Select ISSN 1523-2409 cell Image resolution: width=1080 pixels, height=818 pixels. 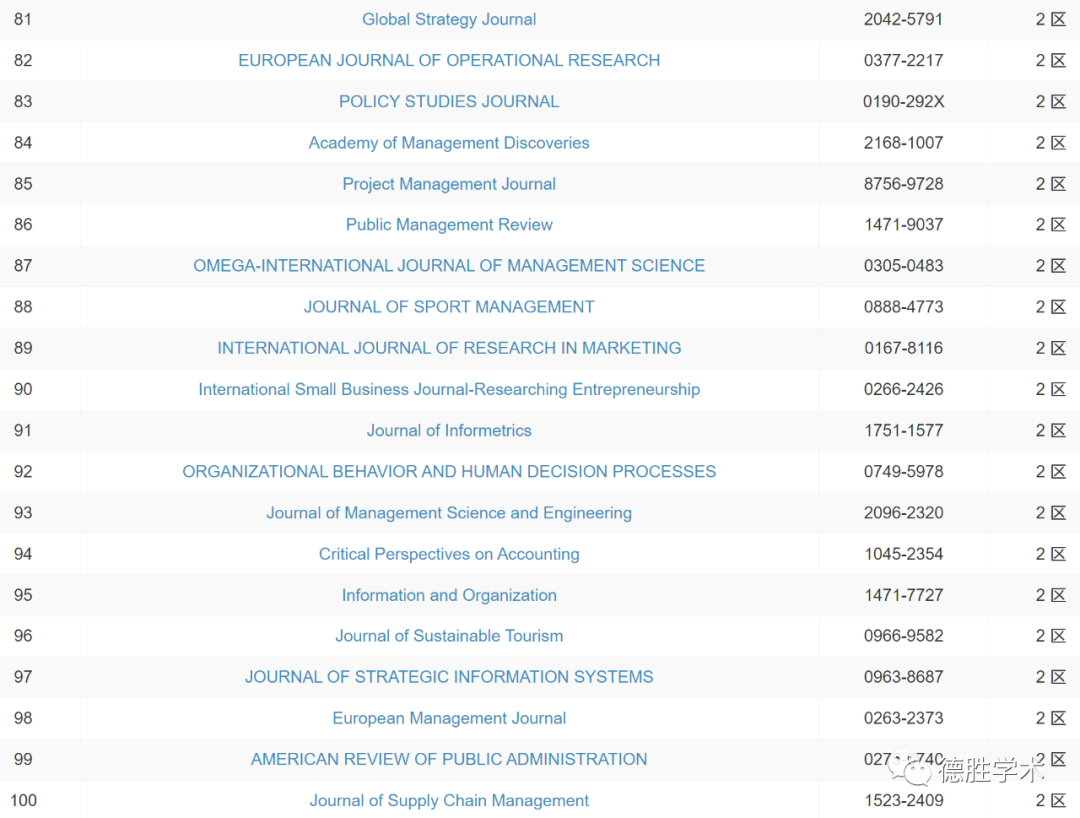[903, 800]
